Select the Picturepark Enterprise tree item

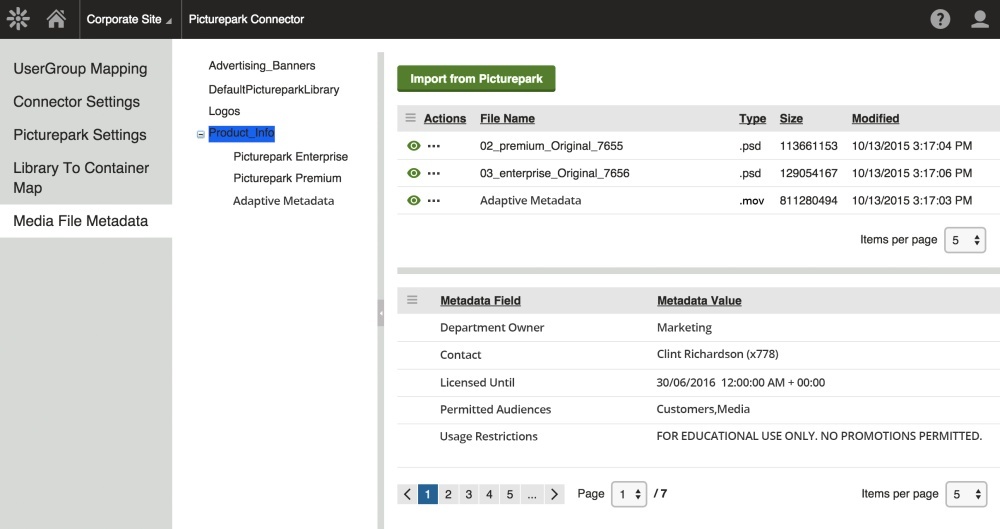[290, 157]
